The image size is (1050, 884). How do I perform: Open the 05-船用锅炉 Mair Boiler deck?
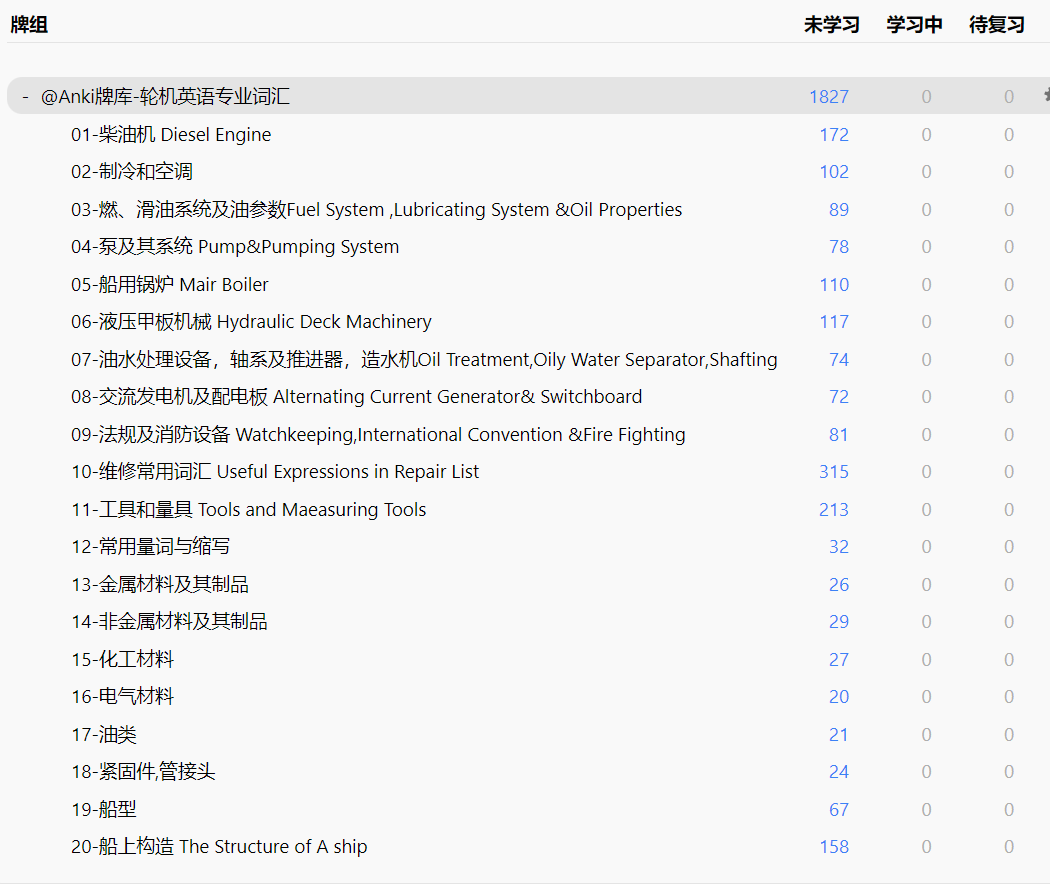coord(170,285)
